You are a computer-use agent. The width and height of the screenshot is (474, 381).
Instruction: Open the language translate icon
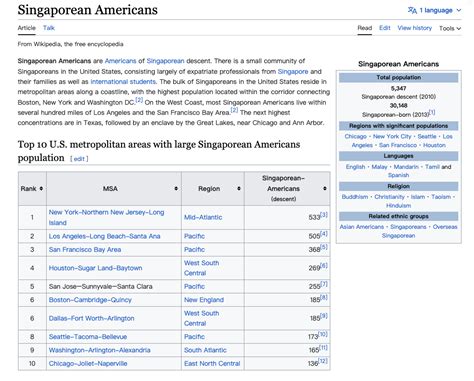[412, 10]
